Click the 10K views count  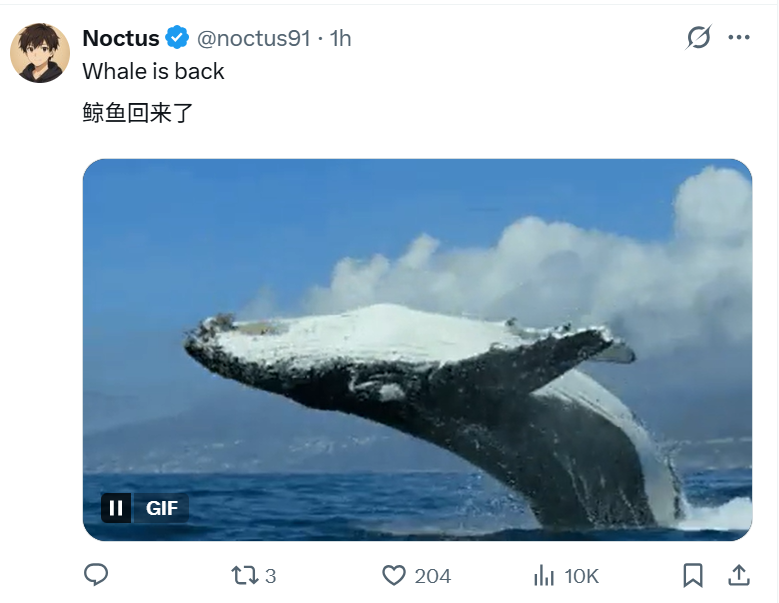[x=581, y=576]
